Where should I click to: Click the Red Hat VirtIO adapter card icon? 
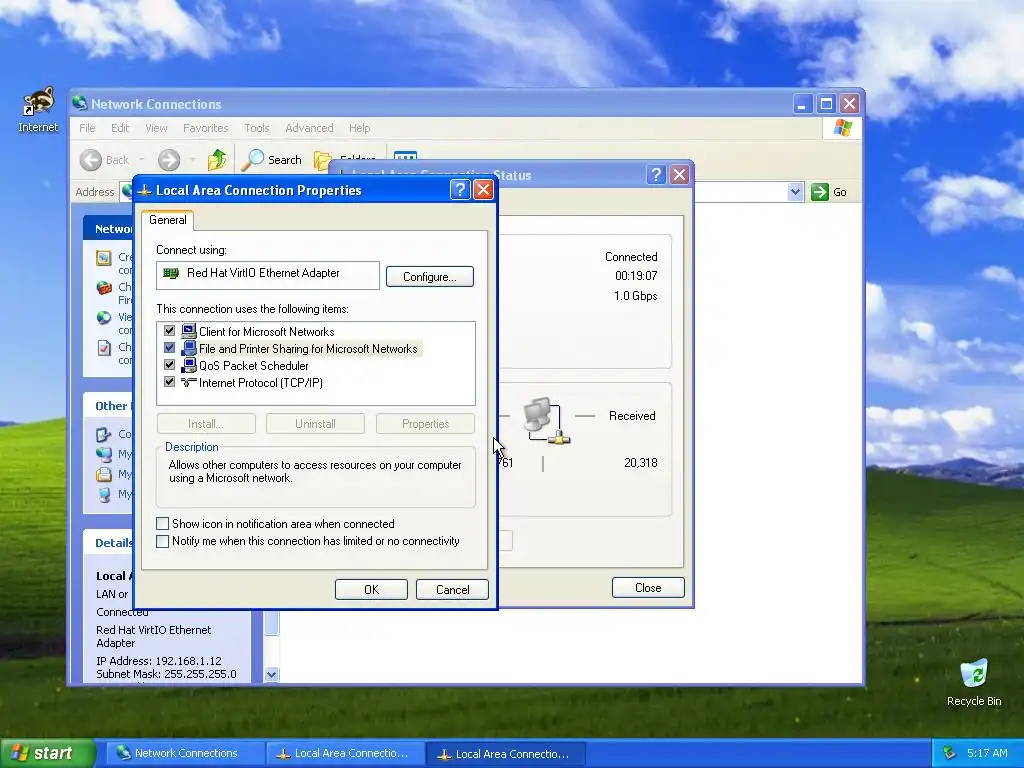(171, 273)
